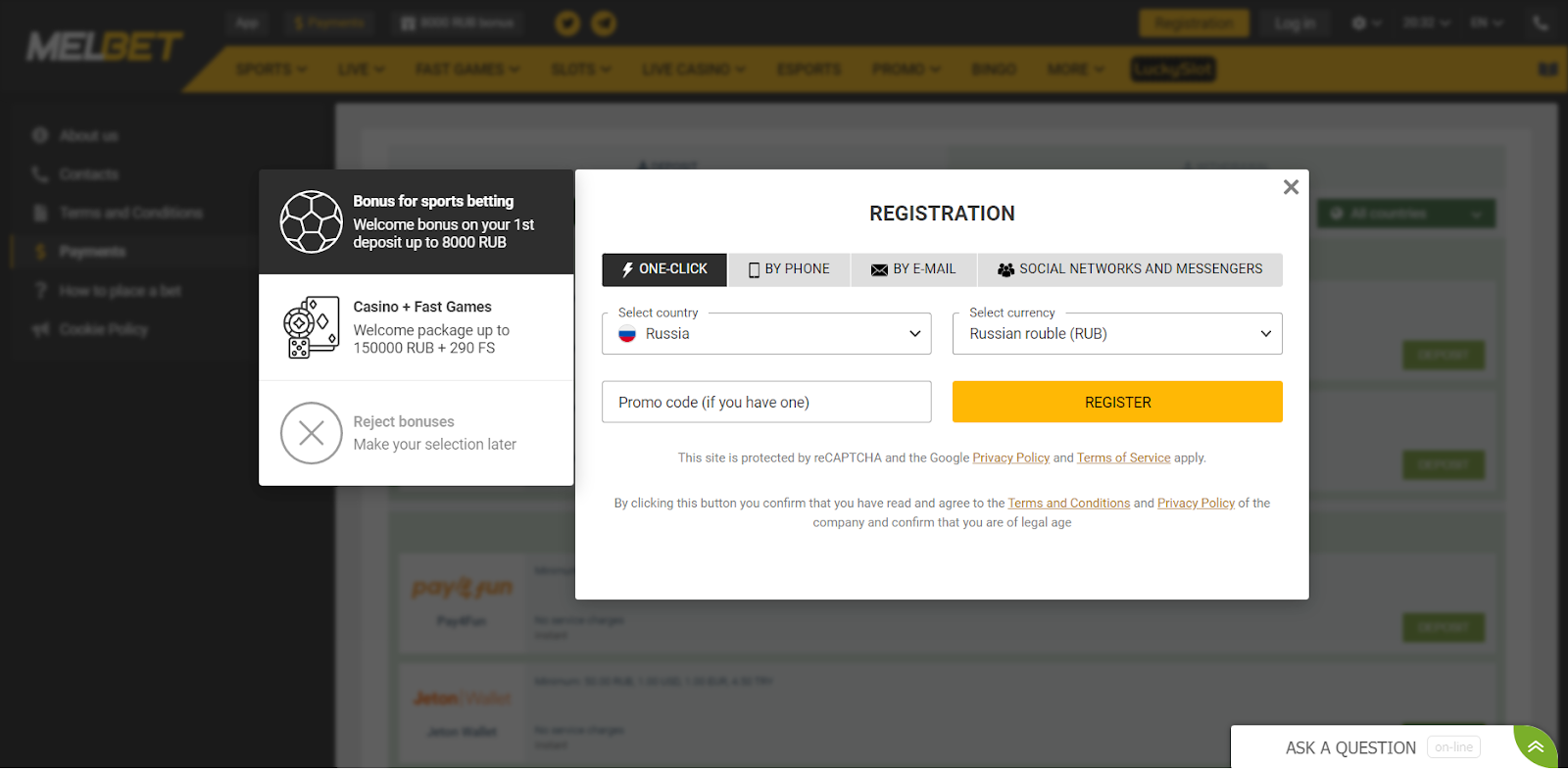The height and width of the screenshot is (769, 1568).
Task: Select the Reject bonuses option
Action: tap(416, 433)
